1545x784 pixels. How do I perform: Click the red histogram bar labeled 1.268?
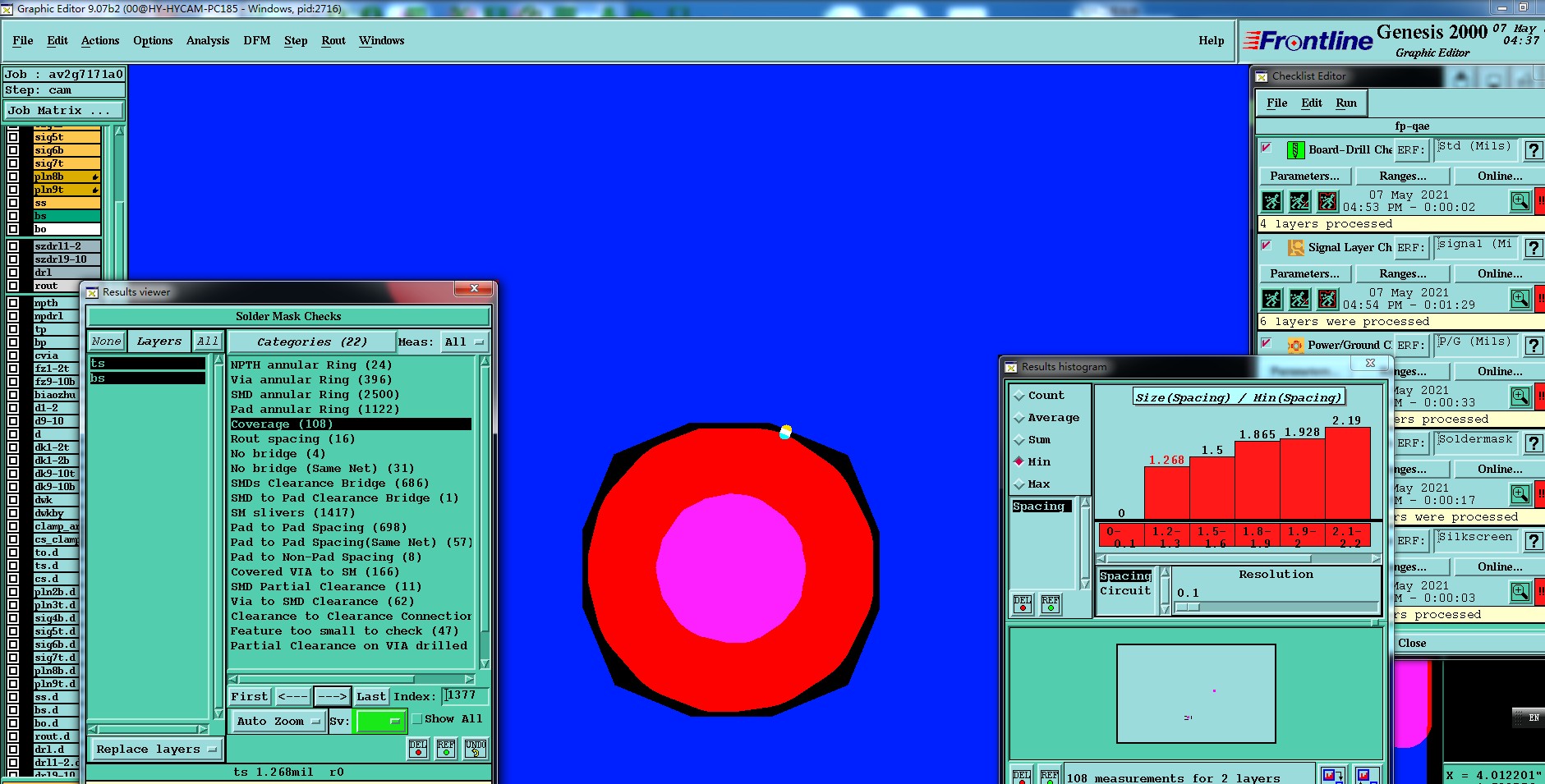pyautogui.click(x=1167, y=492)
